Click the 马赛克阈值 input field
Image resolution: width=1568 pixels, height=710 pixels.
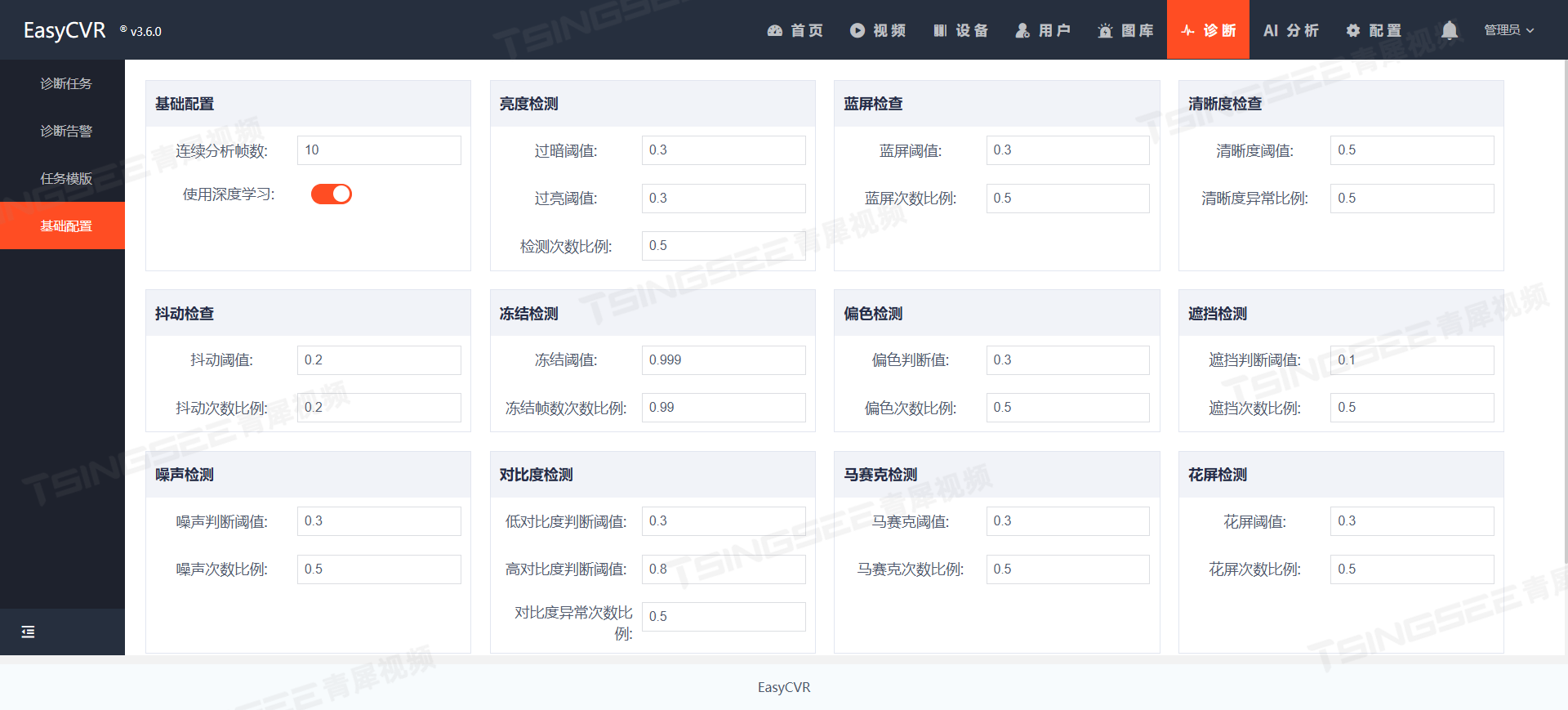point(1068,521)
